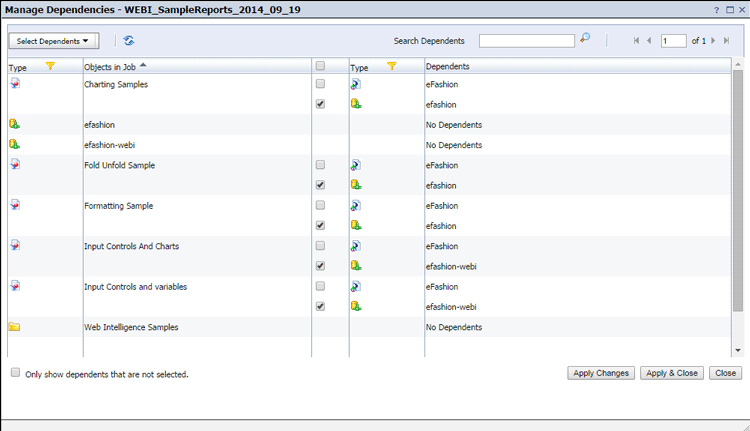
Task: Click the page number input box
Action: [x=673, y=41]
